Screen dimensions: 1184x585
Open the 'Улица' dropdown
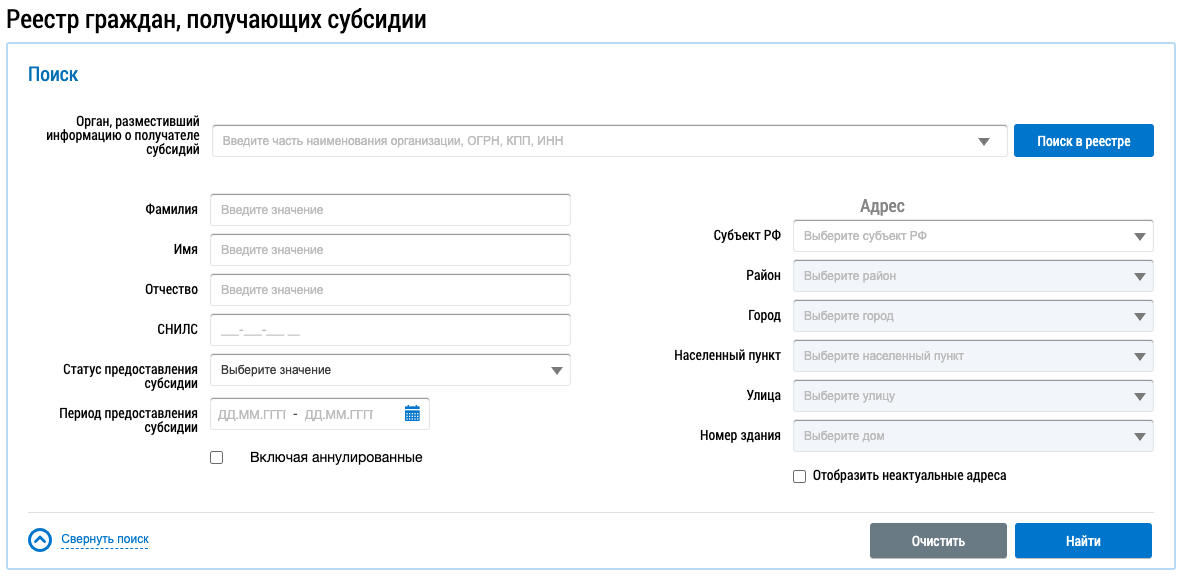coord(972,396)
